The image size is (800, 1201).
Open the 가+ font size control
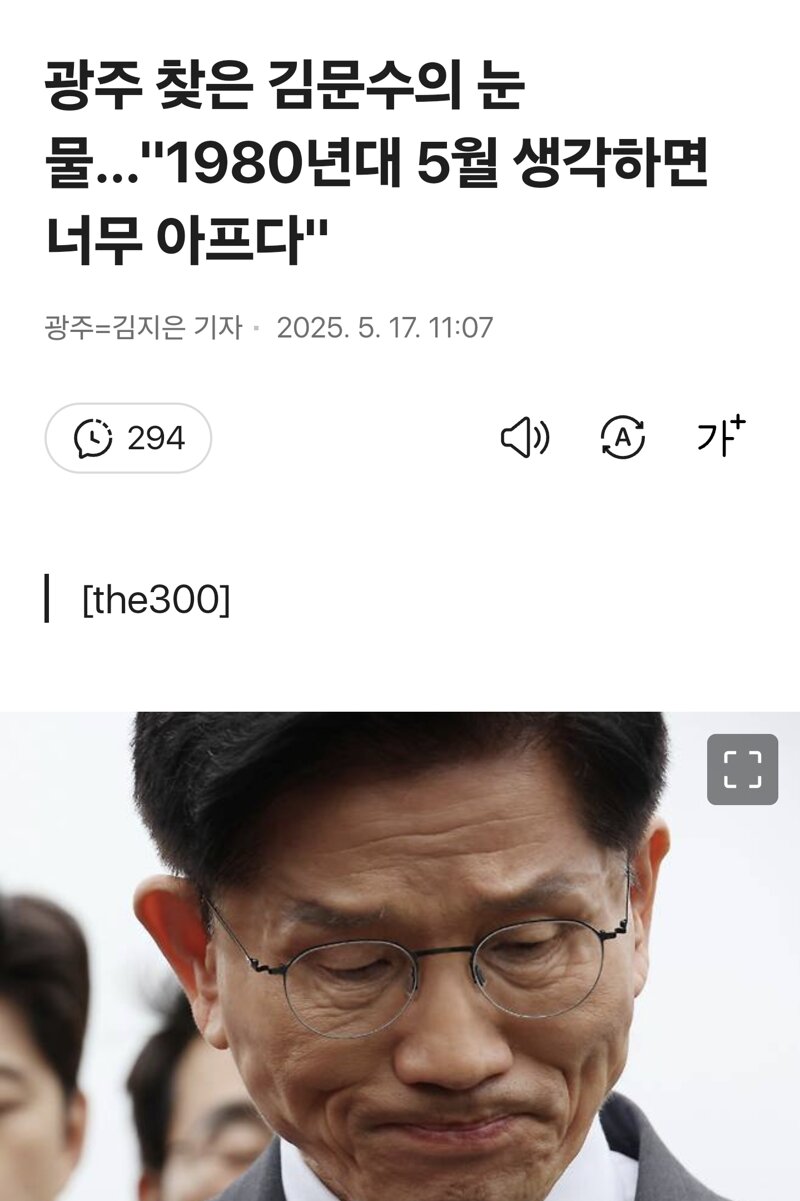click(721, 436)
